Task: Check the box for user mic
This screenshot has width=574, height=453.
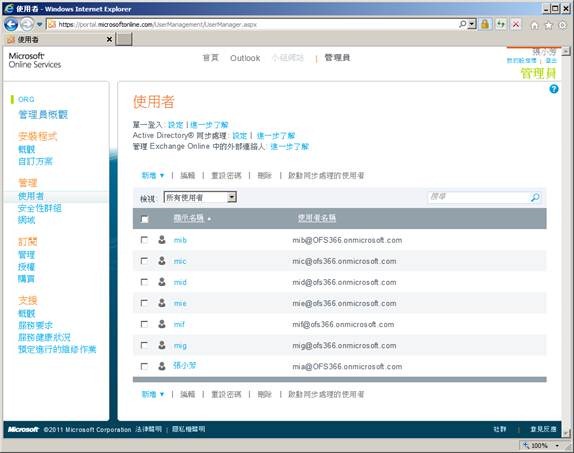Action: click(145, 261)
